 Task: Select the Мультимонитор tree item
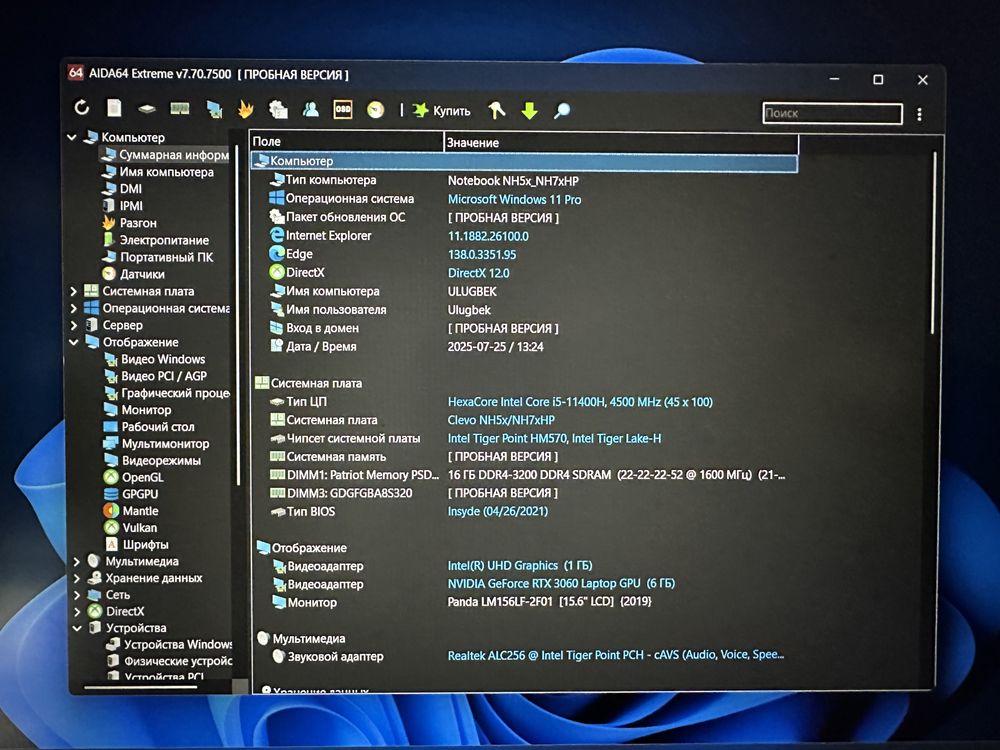pyautogui.click(x=156, y=443)
